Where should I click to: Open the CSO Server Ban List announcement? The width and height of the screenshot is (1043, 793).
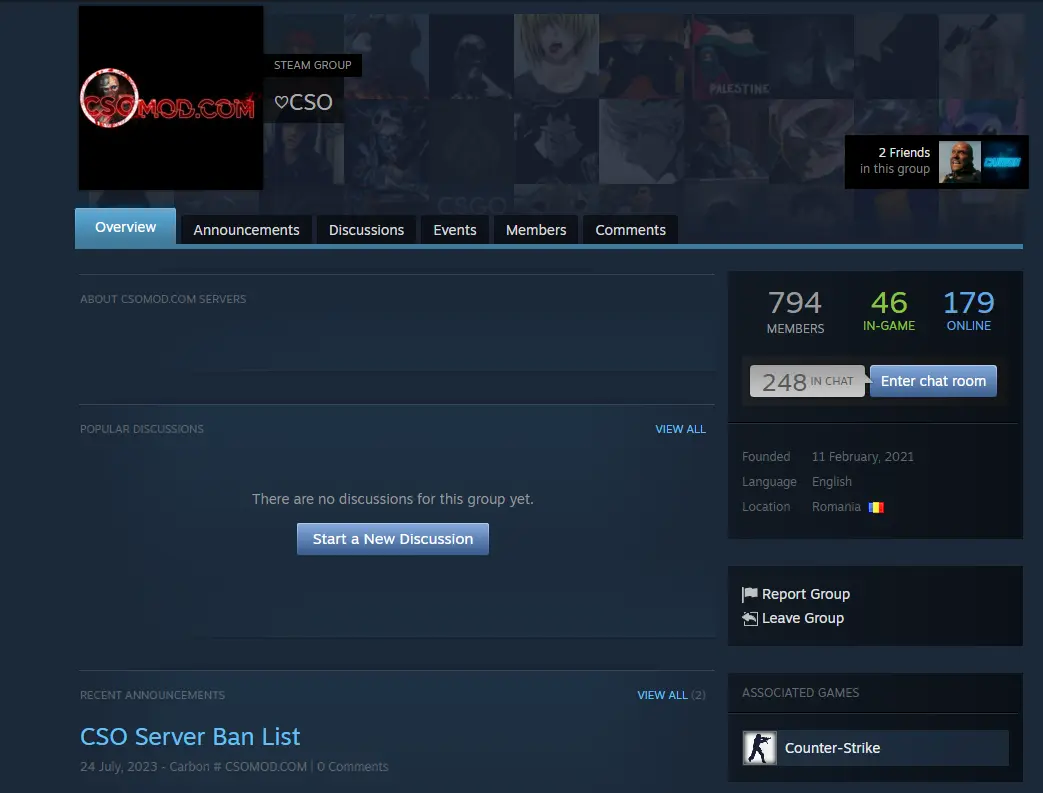coord(190,737)
